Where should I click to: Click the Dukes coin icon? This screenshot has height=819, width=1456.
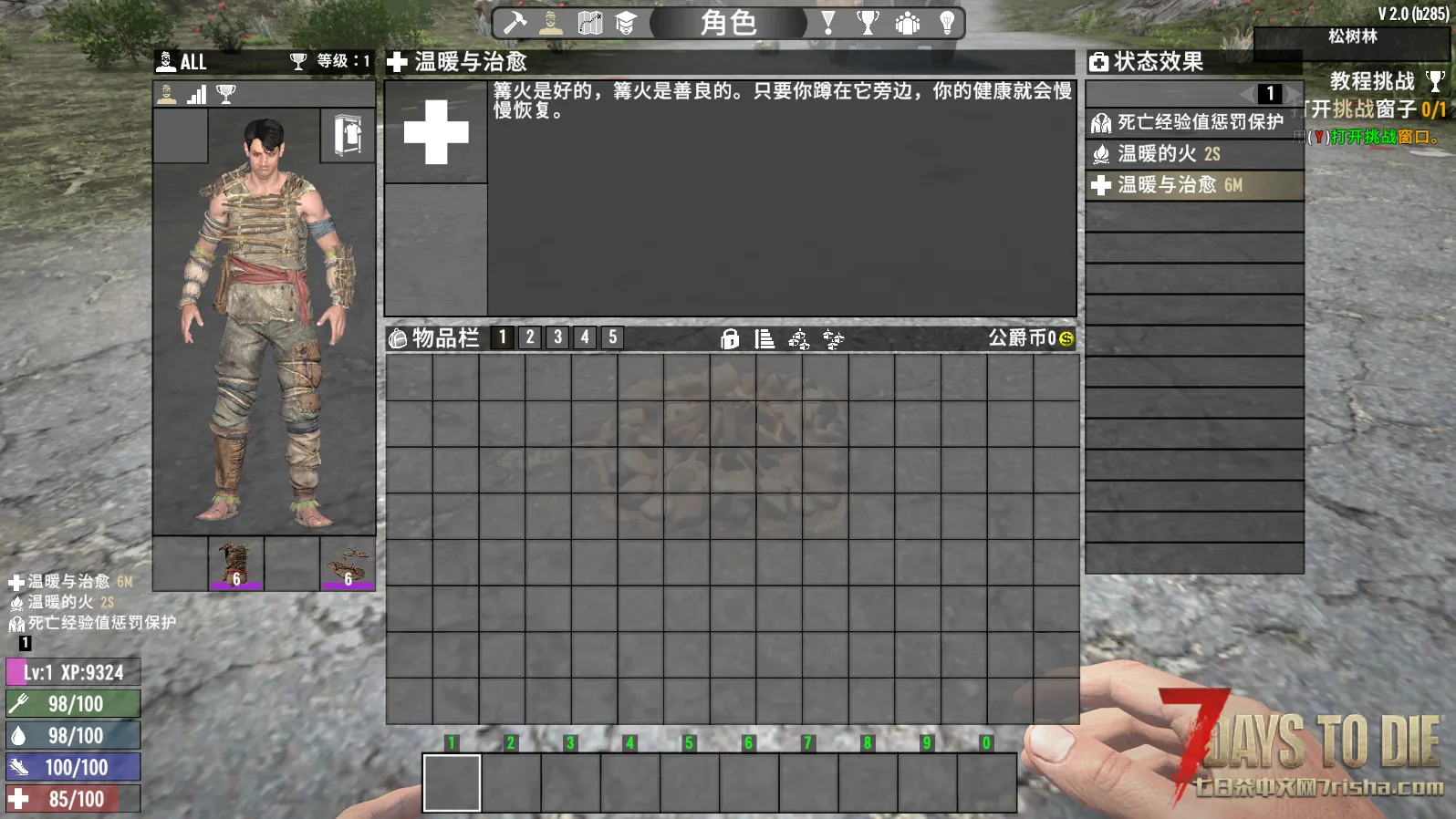[x=1066, y=338]
